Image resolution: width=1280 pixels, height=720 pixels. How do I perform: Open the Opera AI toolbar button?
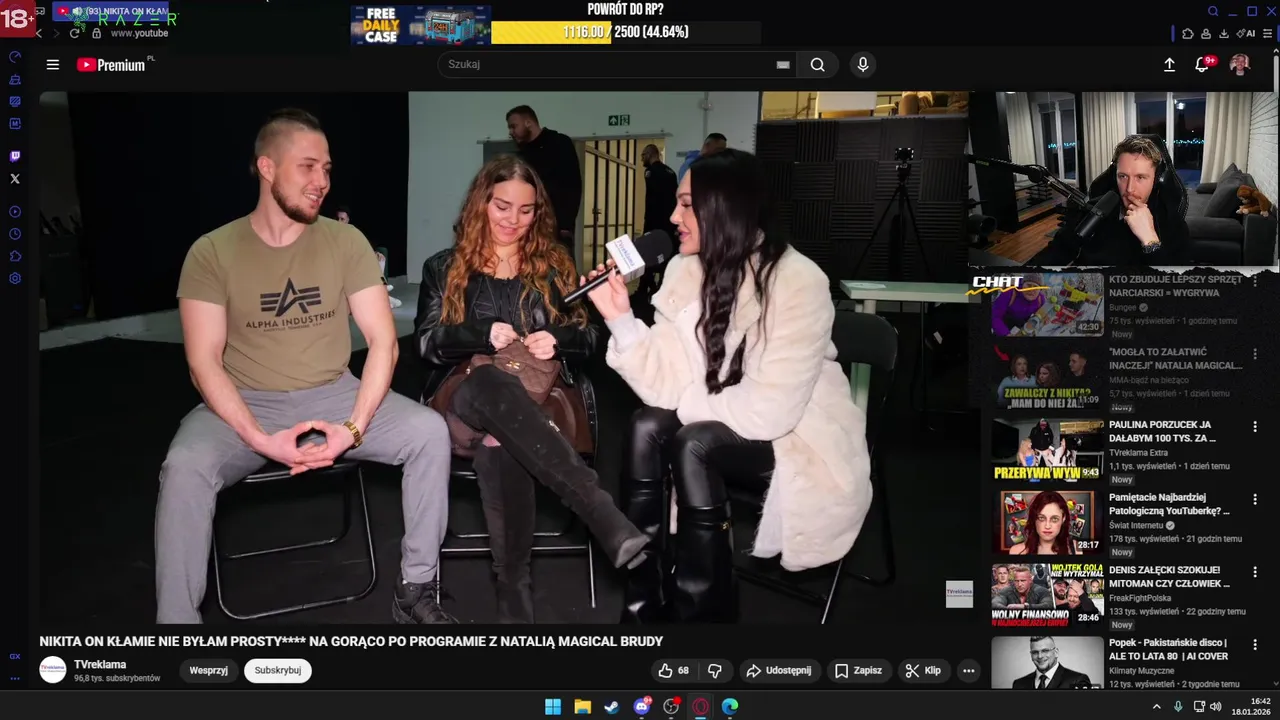coord(1245,33)
